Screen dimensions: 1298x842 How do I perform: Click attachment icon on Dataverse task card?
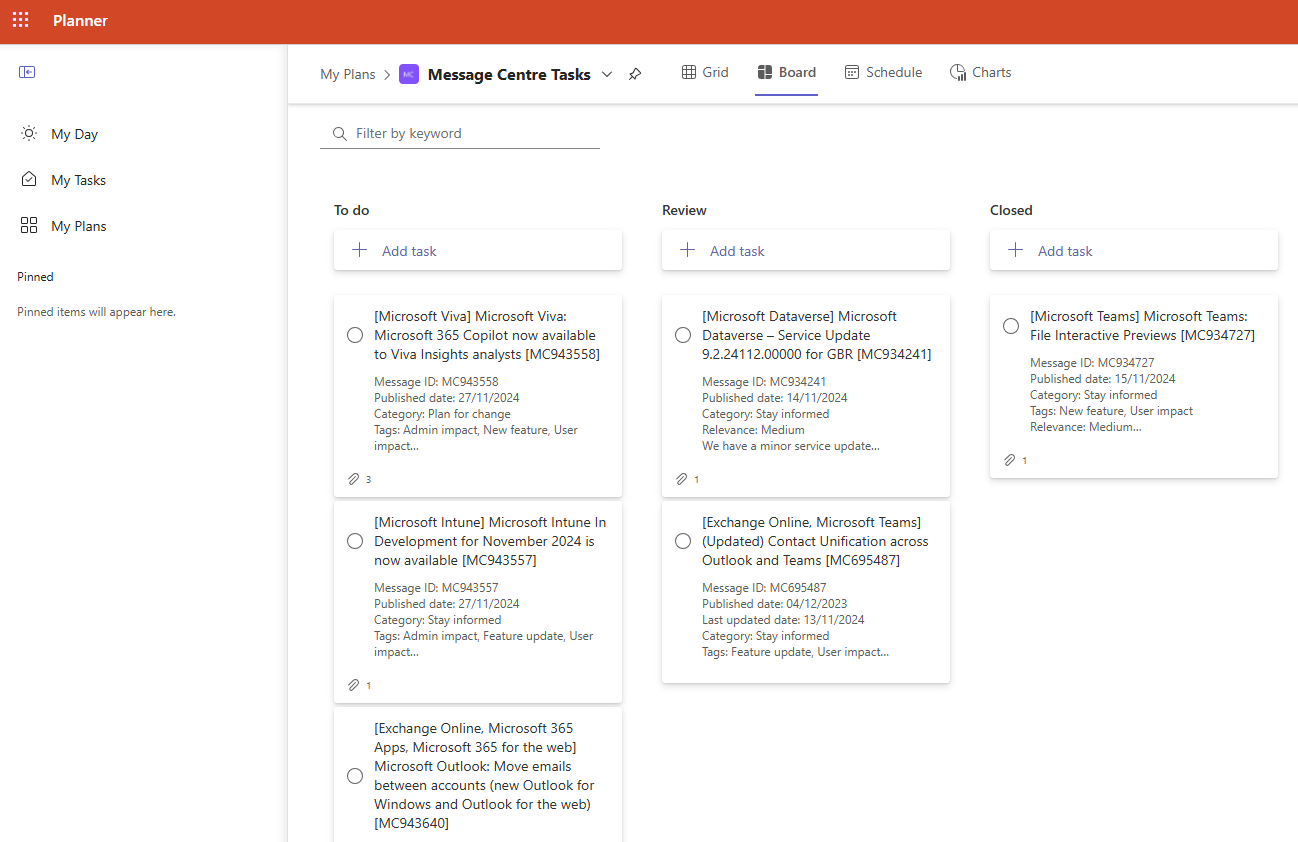(x=682, y=479)
